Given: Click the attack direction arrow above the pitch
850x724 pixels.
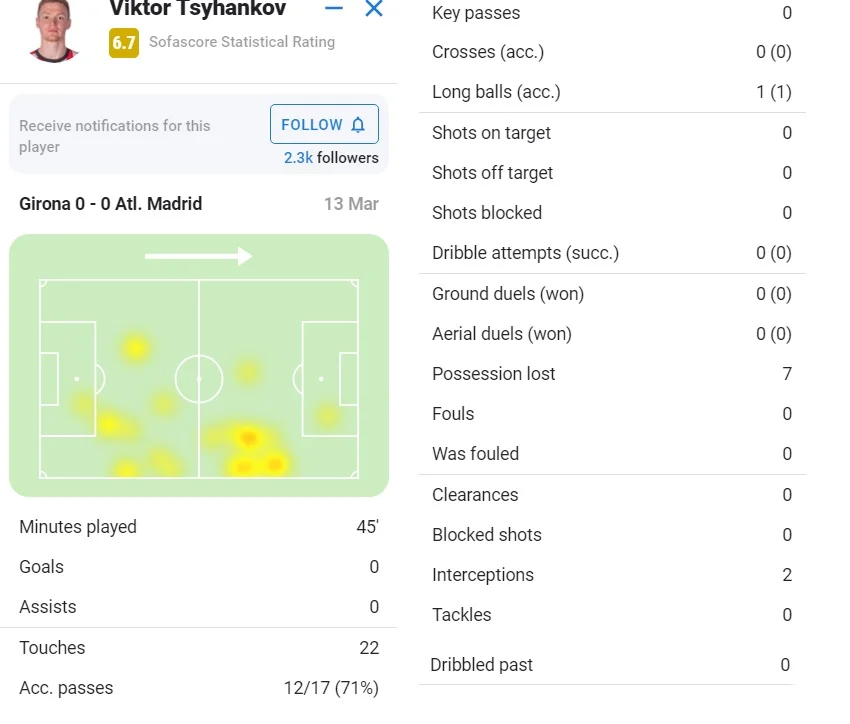Looking at the screenshot, I should (x=198, y=257).
